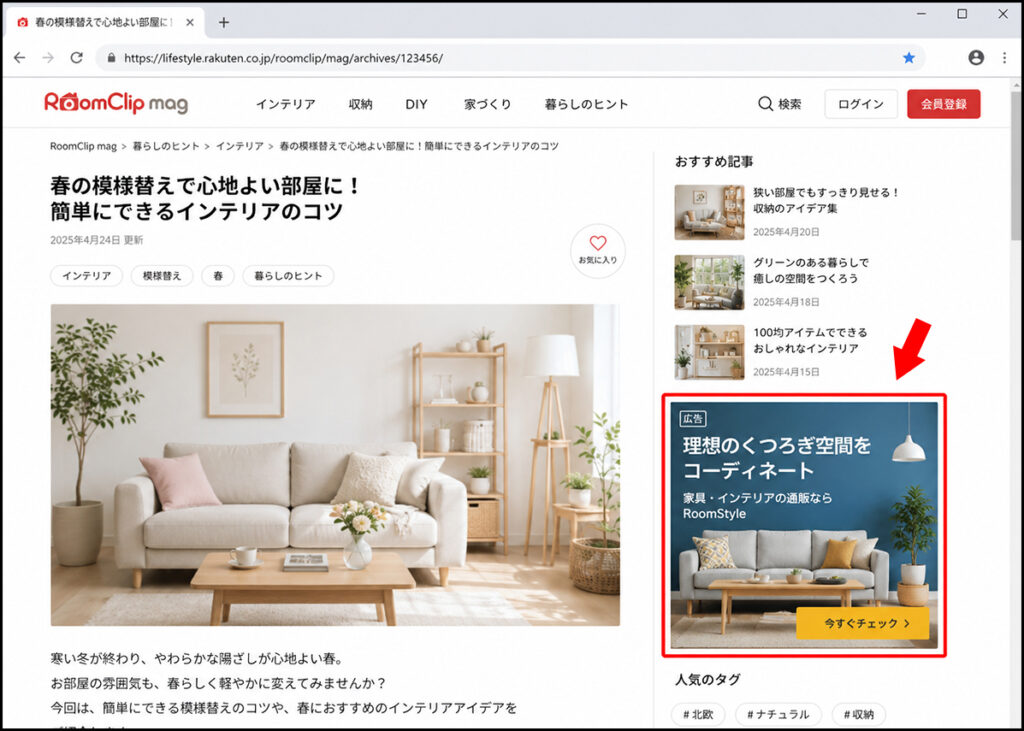
Task: Open the browser profile avatar icon
Action: tap(976, 57)
